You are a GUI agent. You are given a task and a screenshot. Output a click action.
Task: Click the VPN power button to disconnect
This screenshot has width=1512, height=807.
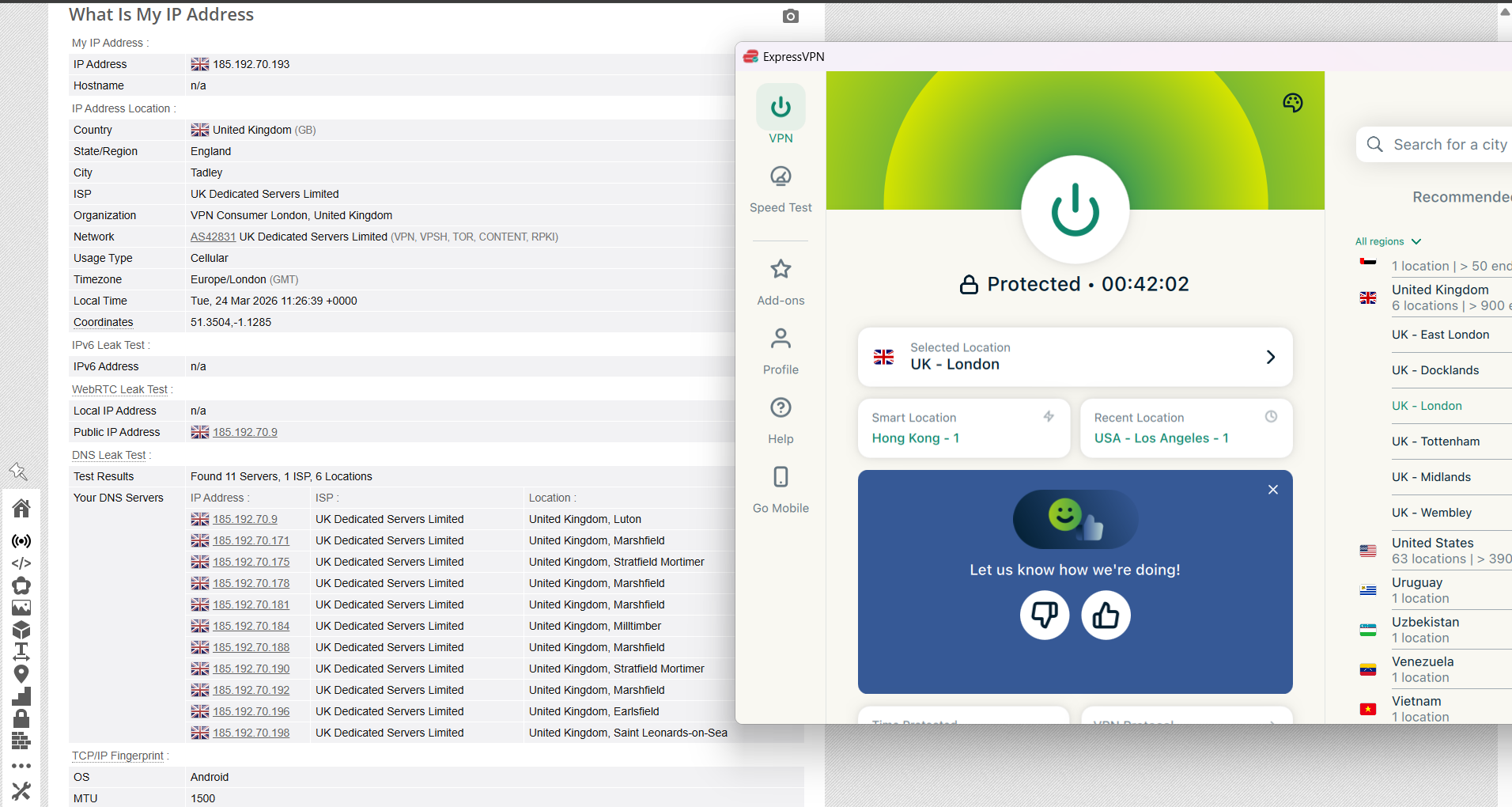coord(1075,210)
